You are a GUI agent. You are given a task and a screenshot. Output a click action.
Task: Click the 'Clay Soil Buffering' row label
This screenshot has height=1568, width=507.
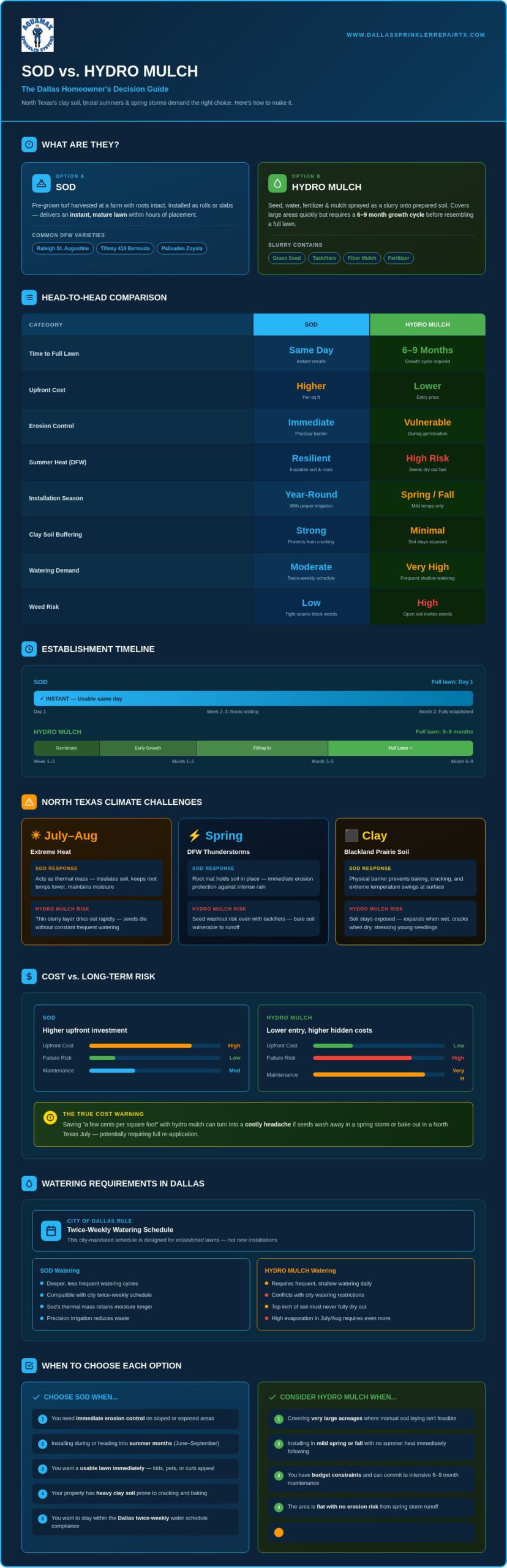pos(55,534)
